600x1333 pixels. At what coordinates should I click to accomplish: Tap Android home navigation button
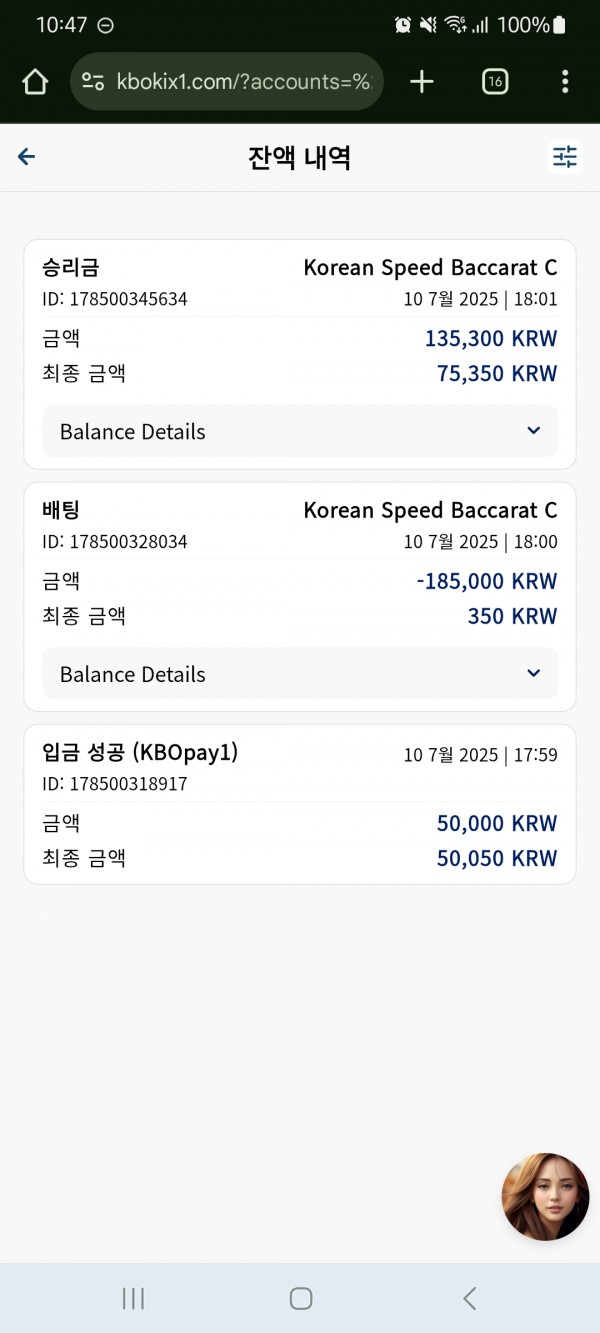(301, 1298)
